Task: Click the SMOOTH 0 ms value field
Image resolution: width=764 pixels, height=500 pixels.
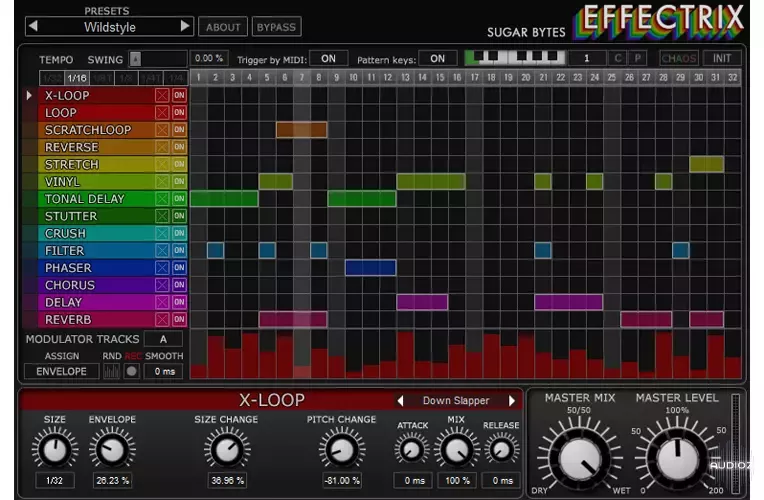Action: (x=165, y=371)
